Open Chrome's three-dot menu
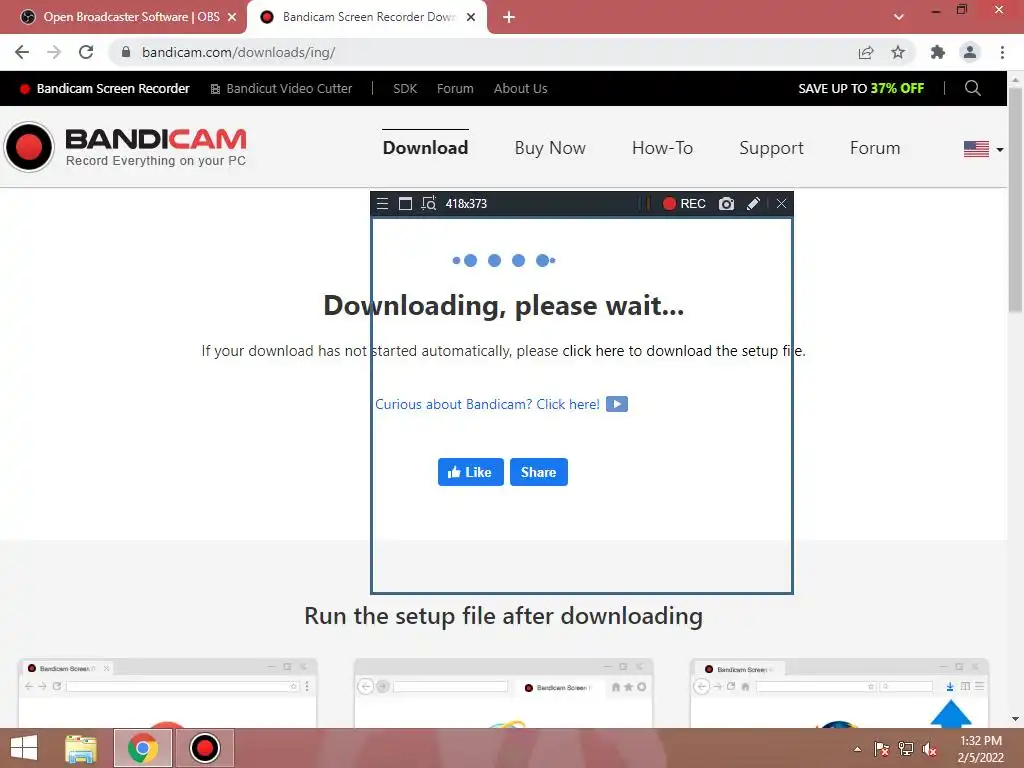Viewport: 1024px width, 768px height. tap(1002, 52)
